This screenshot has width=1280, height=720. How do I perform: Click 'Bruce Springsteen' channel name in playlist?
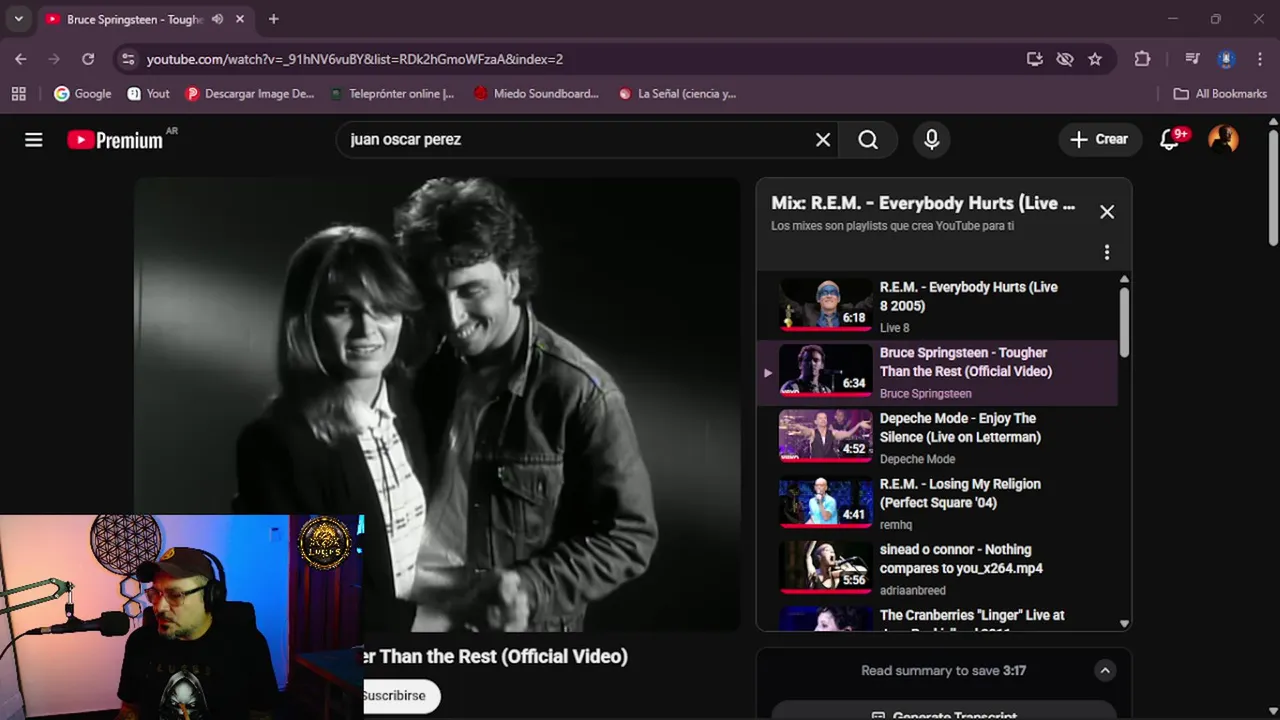point(925,393)
